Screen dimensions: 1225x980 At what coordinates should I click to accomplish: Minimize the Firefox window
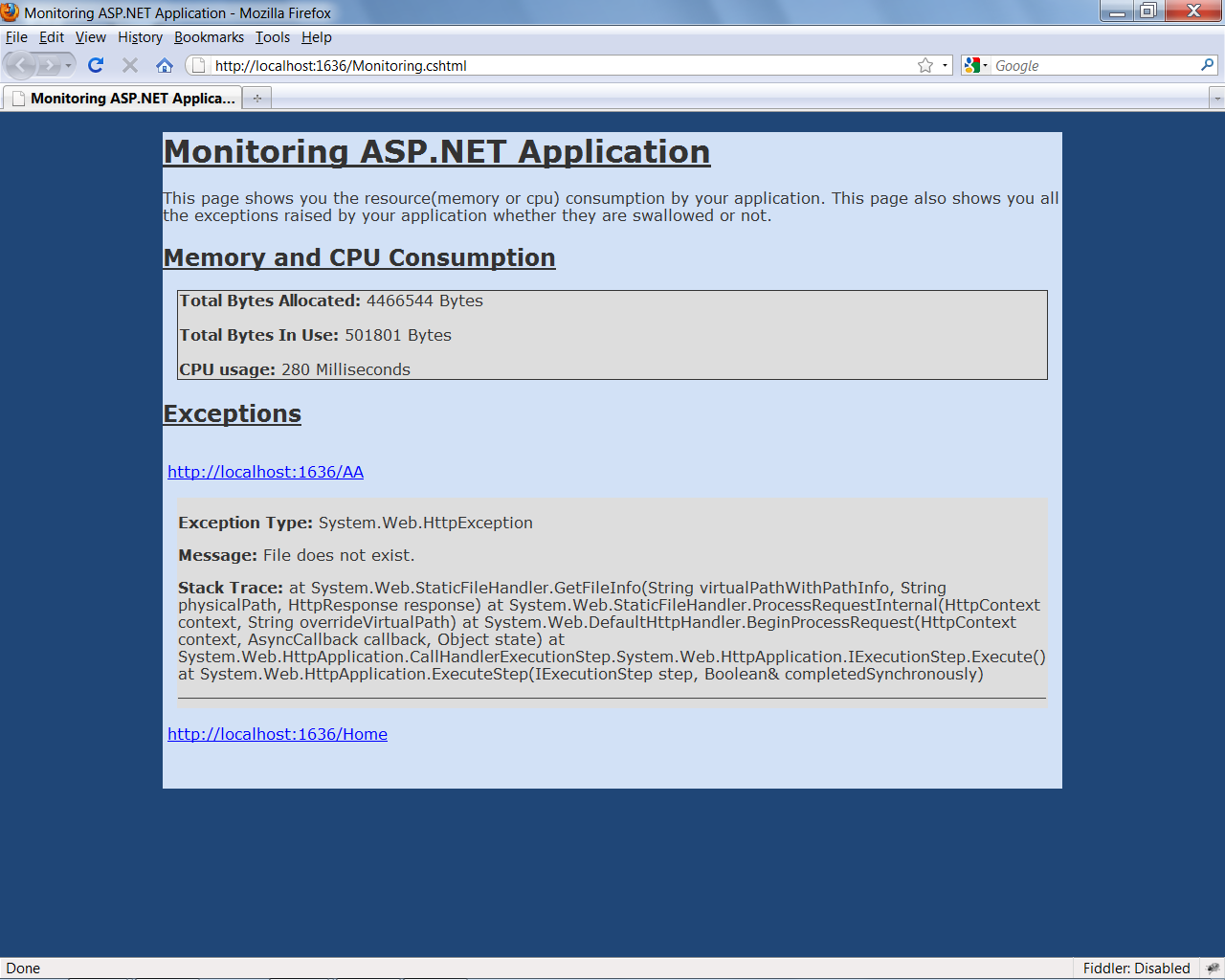[1116, 11]
